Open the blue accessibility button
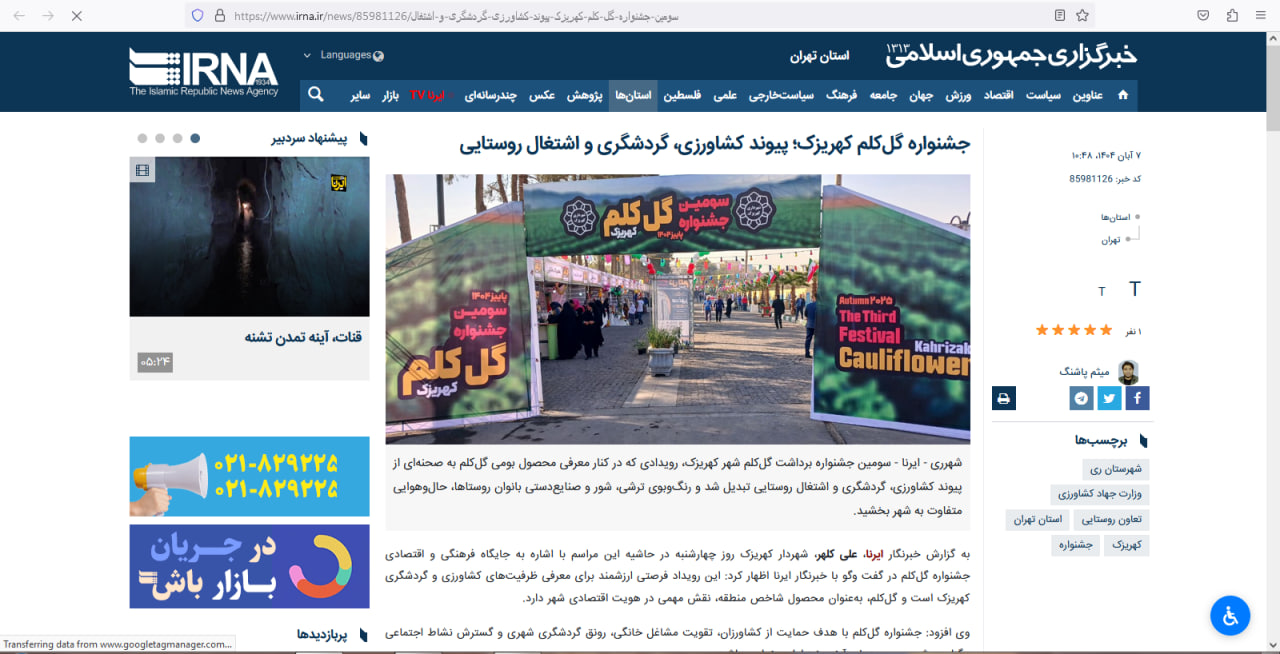1280x654 pixels. pyautogui.click(x=1229, y=615)
